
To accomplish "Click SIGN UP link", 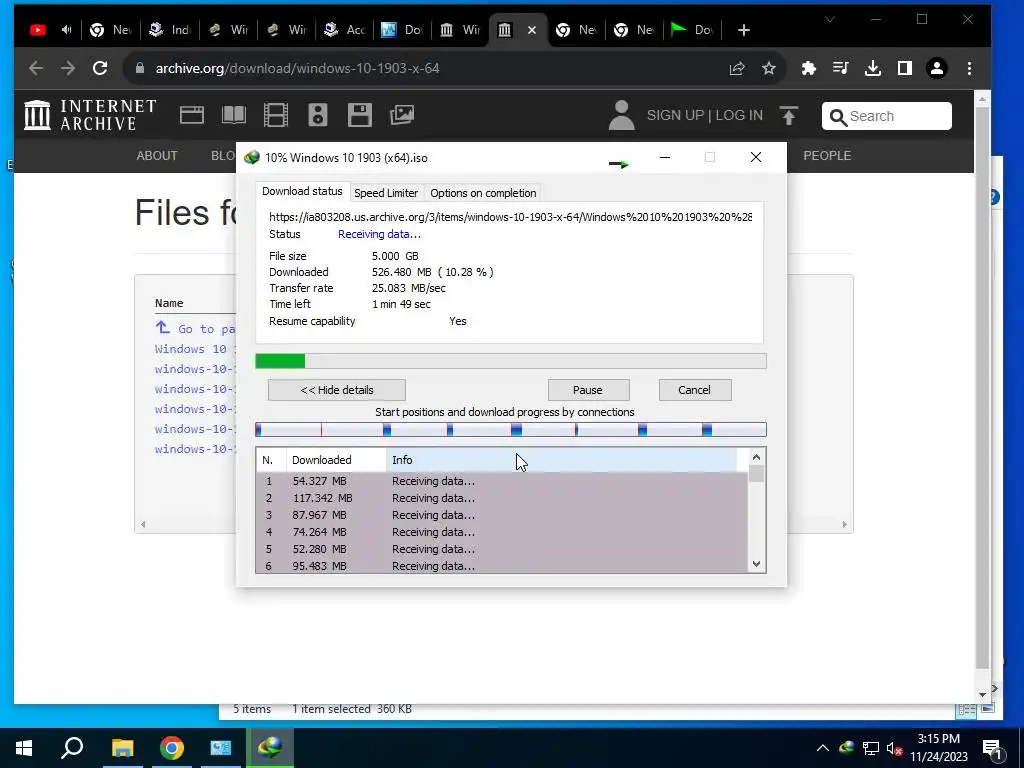I will click(675, 115).
